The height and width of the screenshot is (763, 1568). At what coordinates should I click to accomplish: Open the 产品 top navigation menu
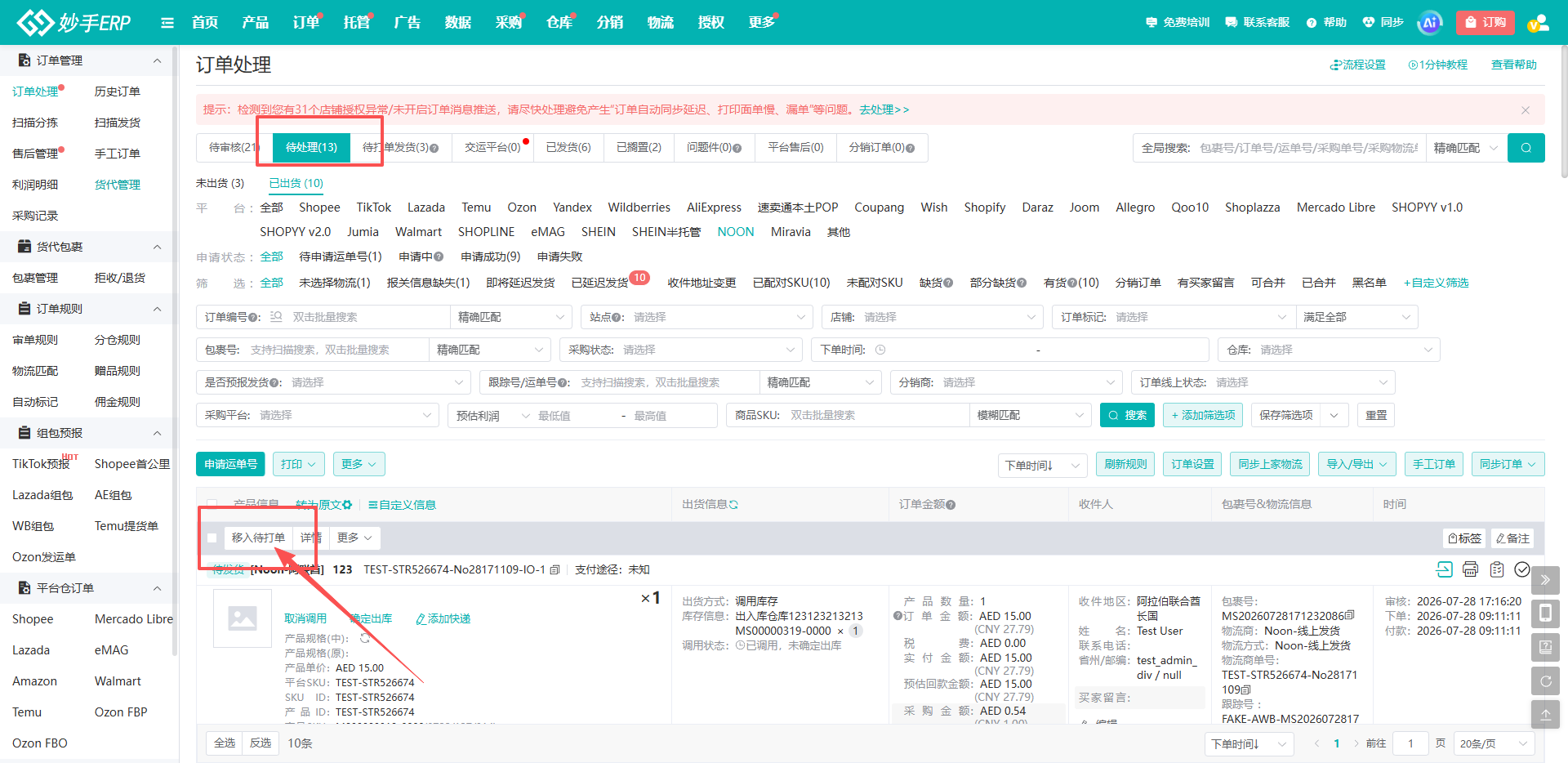pos(256,23)
